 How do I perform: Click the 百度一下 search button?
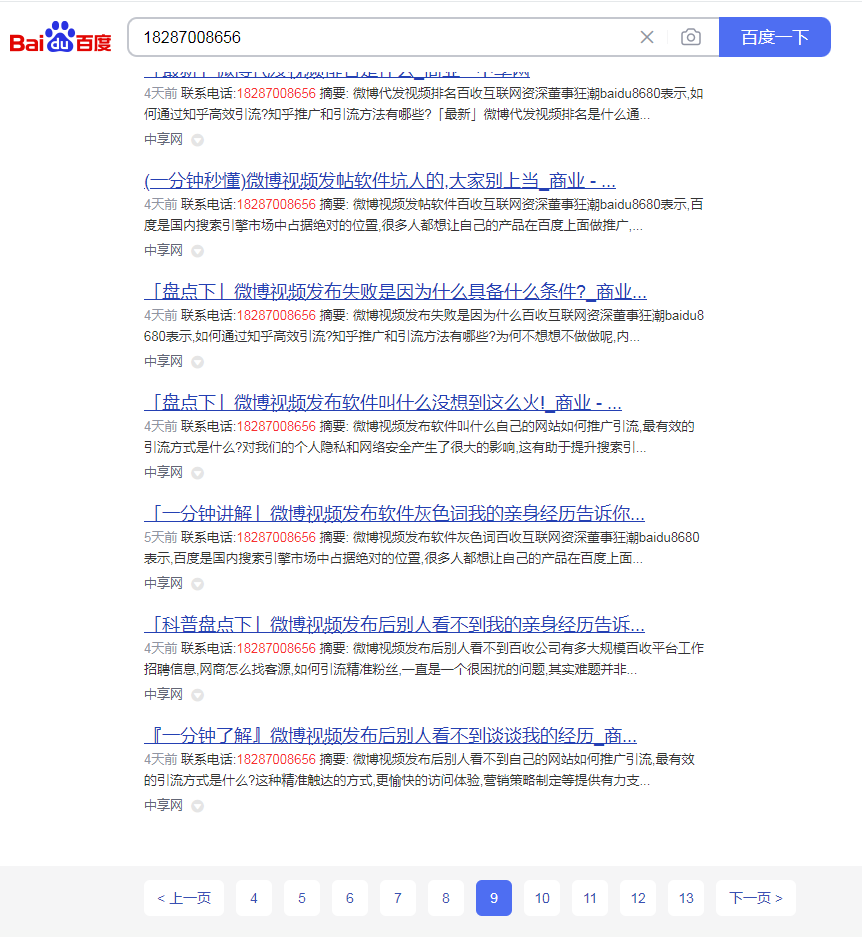[x=775, y=37]
